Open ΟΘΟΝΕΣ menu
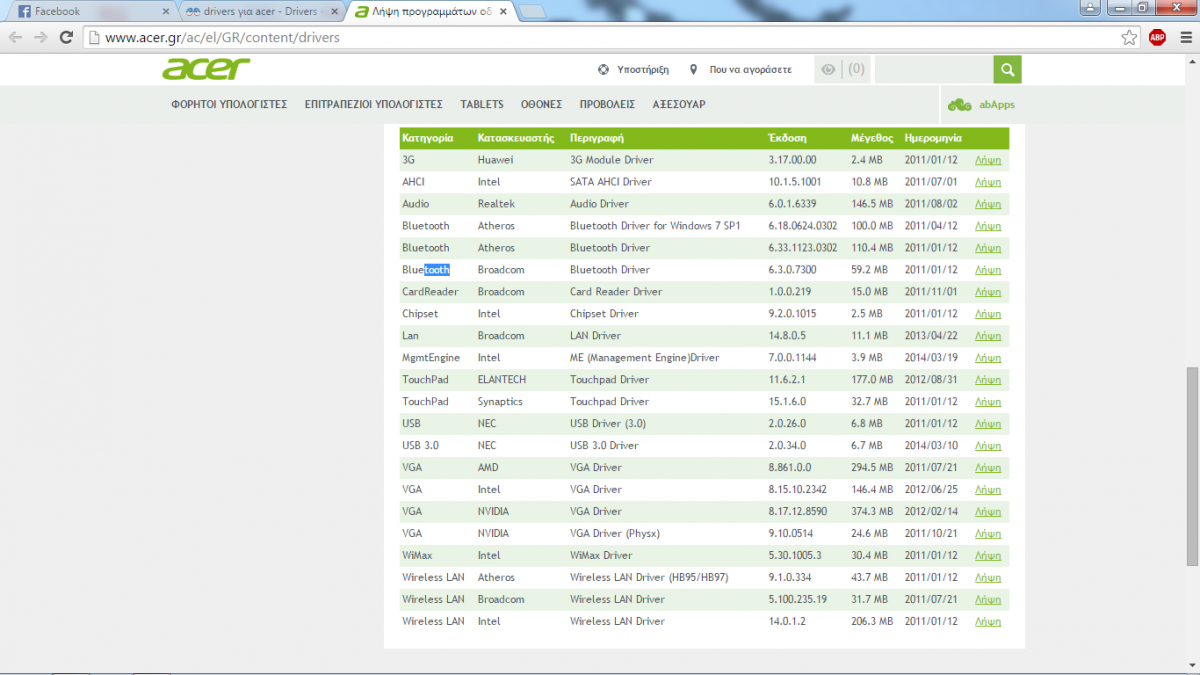Viewport: 1200px width, 675px height. pyautogui.click(x=541, y=104)
